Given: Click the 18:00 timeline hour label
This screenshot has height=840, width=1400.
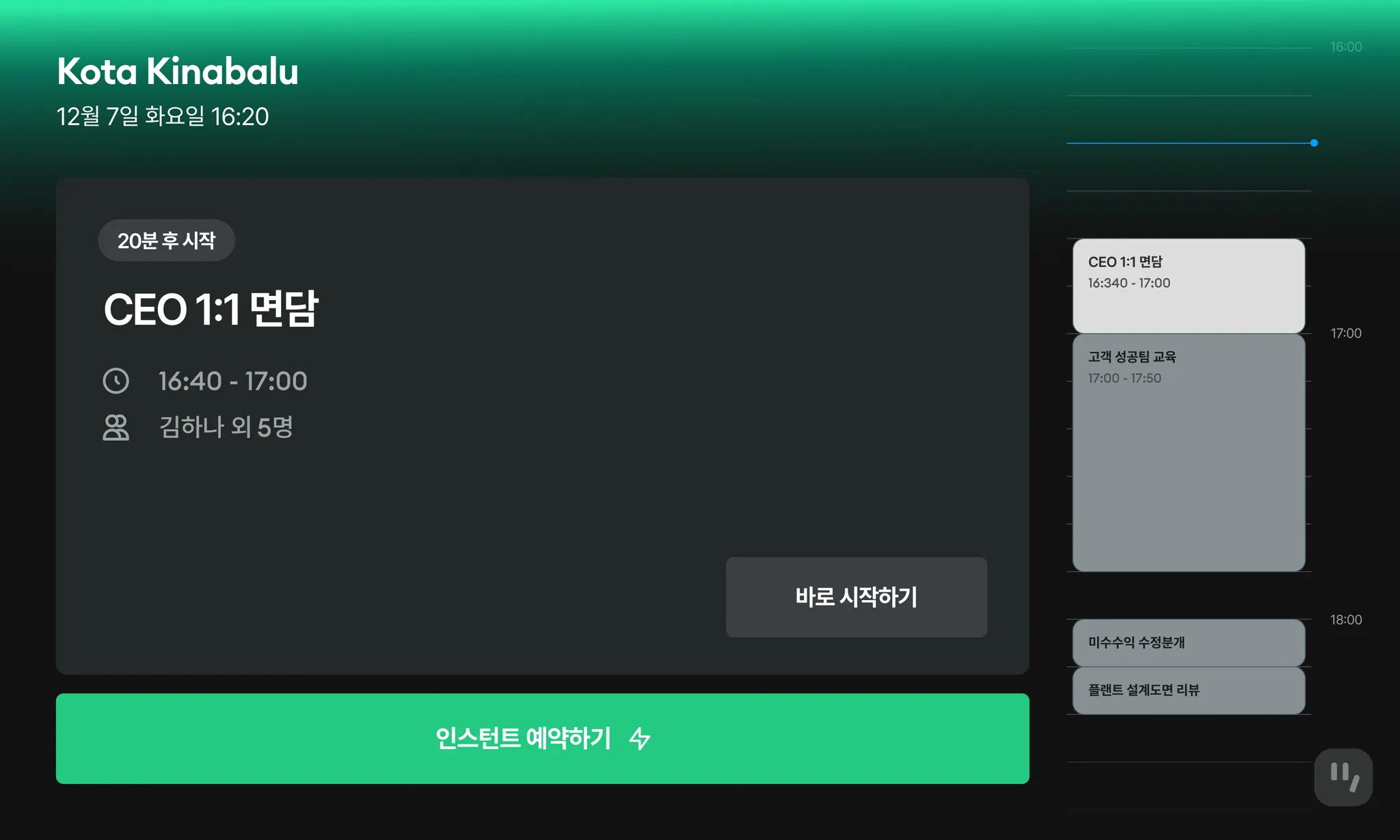Looking at the screenshot, I should [1346, 620].
